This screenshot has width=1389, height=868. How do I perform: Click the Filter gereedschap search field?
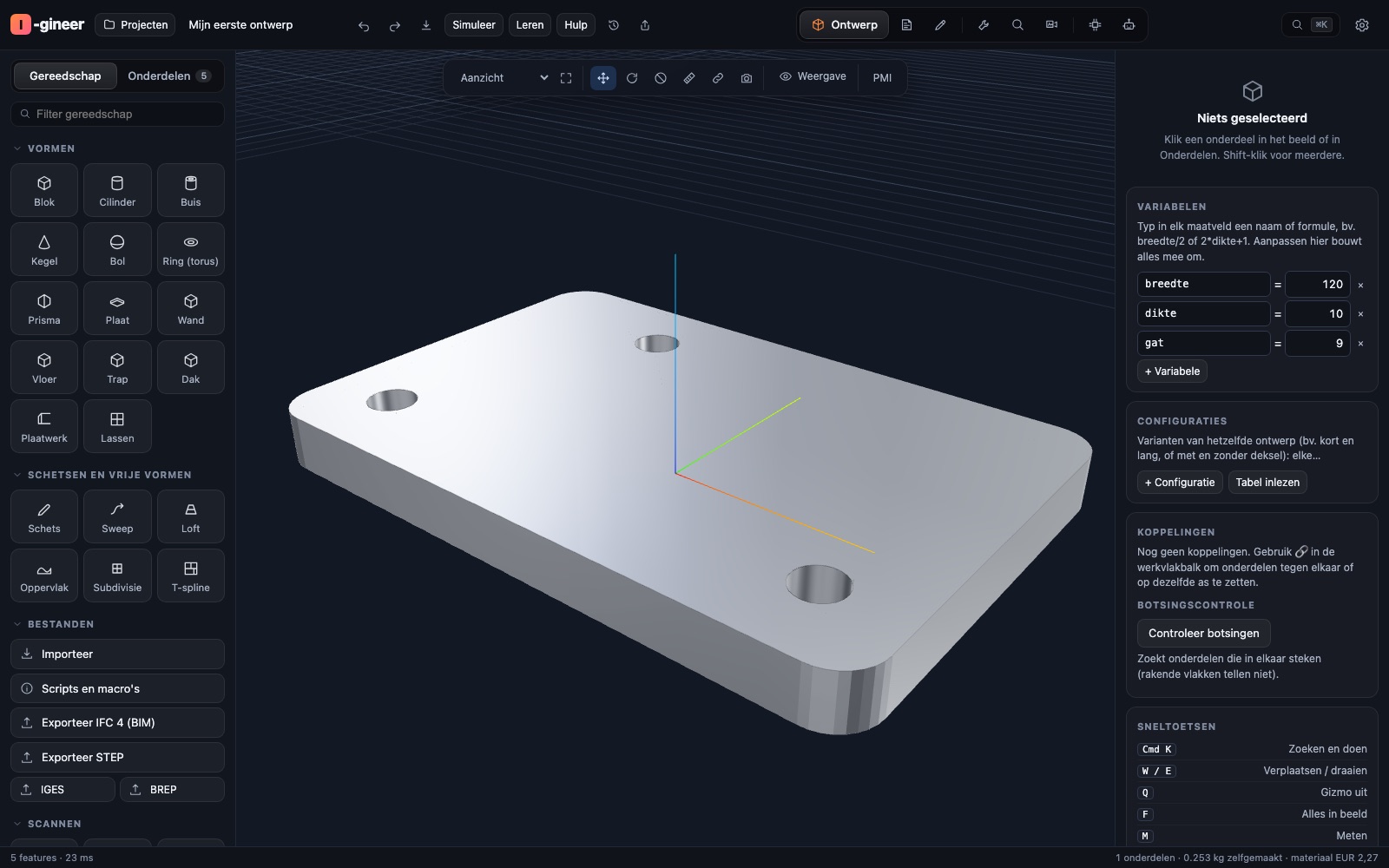click(117, 114)
